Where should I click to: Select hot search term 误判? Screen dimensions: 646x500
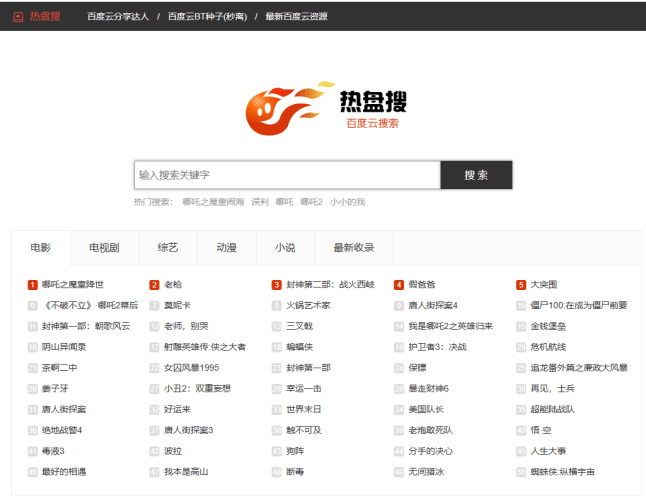point(260,202)
